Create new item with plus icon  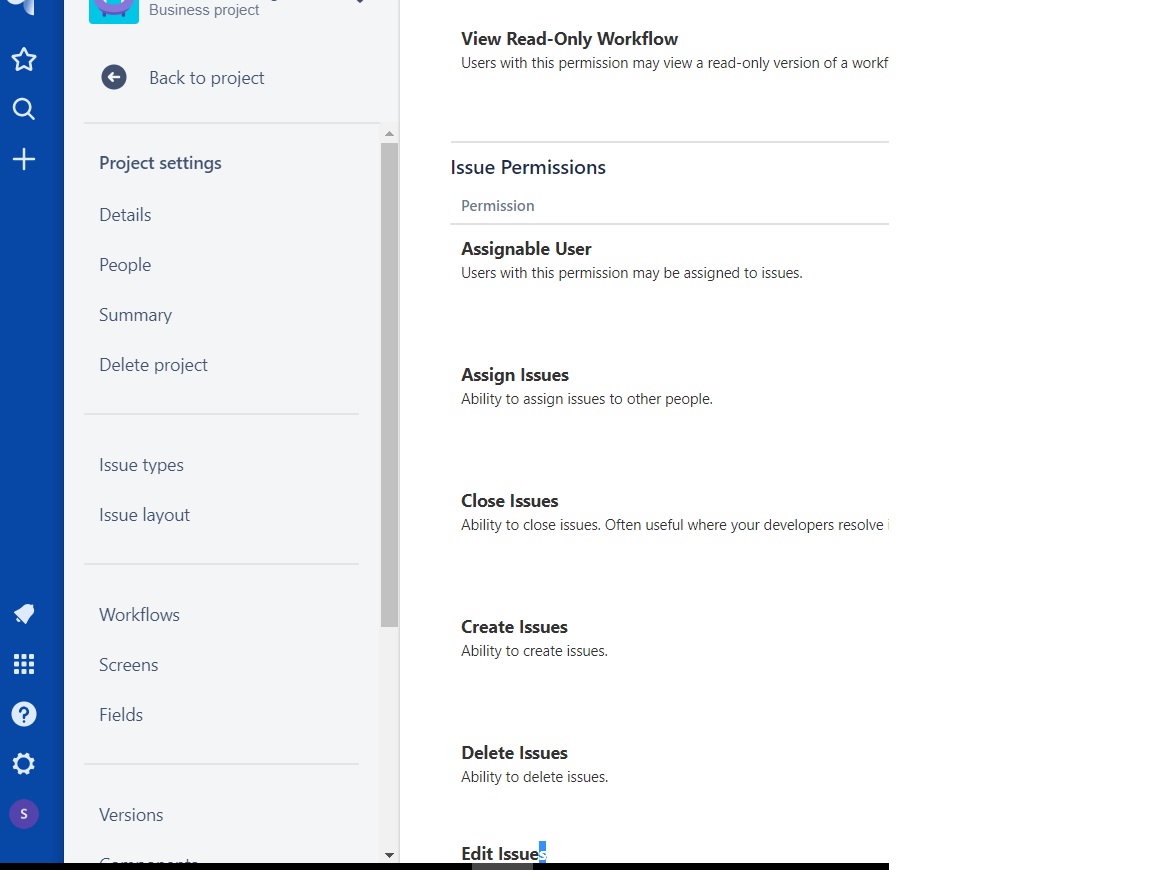24,159
